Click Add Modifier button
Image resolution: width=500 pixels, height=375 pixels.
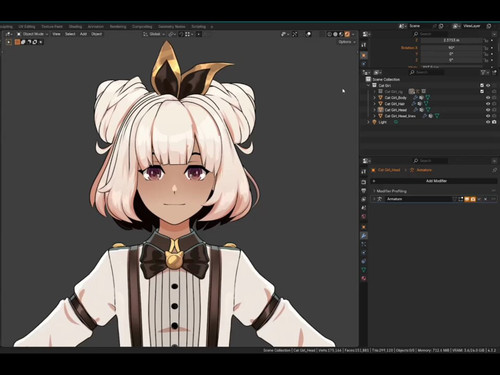(x=434, y=181)
